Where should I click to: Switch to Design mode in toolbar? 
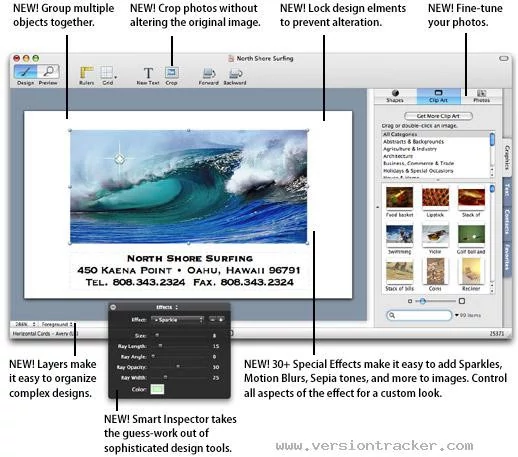coord(26,71)
